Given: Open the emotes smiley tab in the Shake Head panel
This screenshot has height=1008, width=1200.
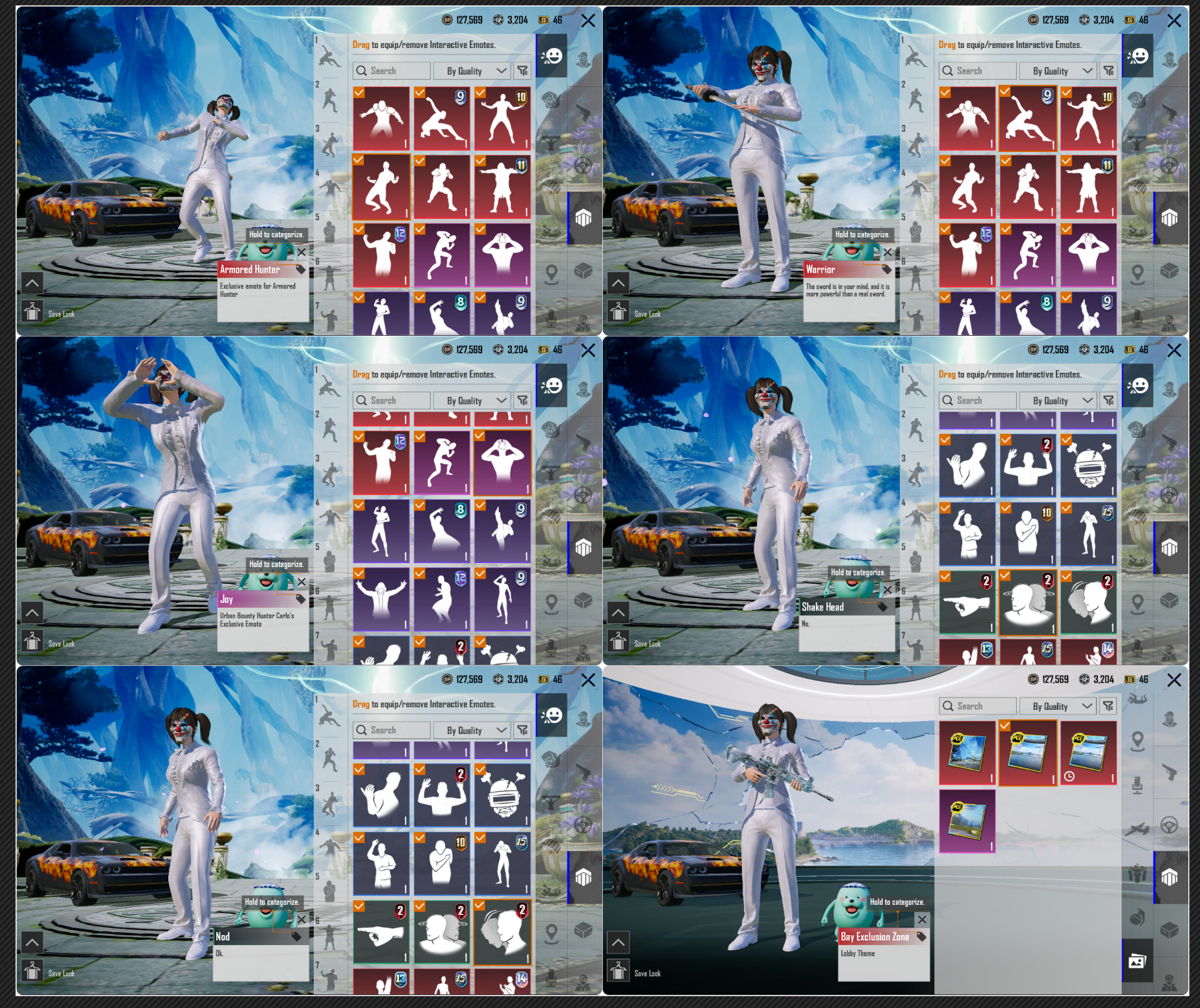Looking at the screenshot, I should (1138, 386).
